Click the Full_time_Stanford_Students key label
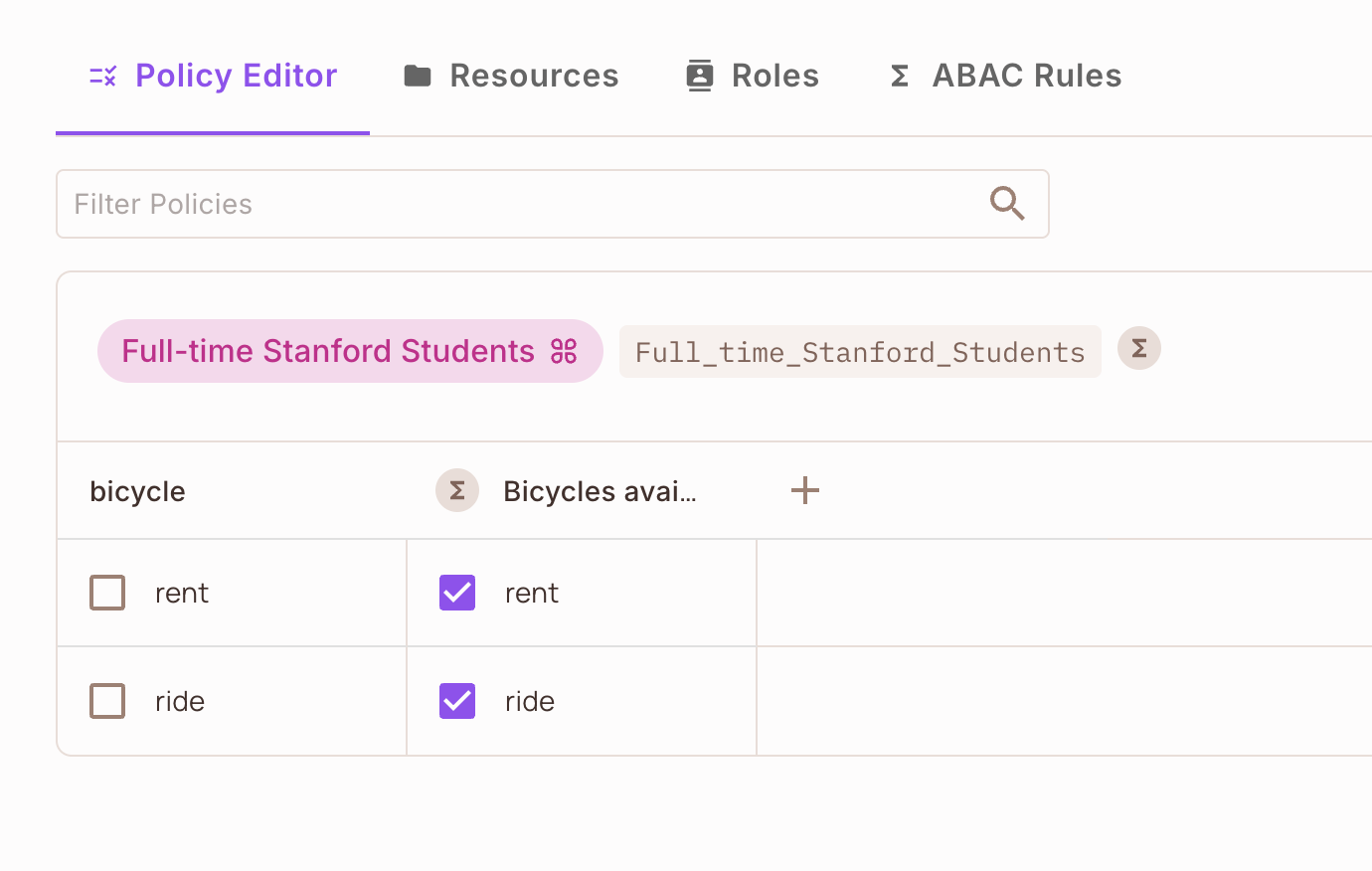Screen dimensions: 1372x871 point(860,350)
